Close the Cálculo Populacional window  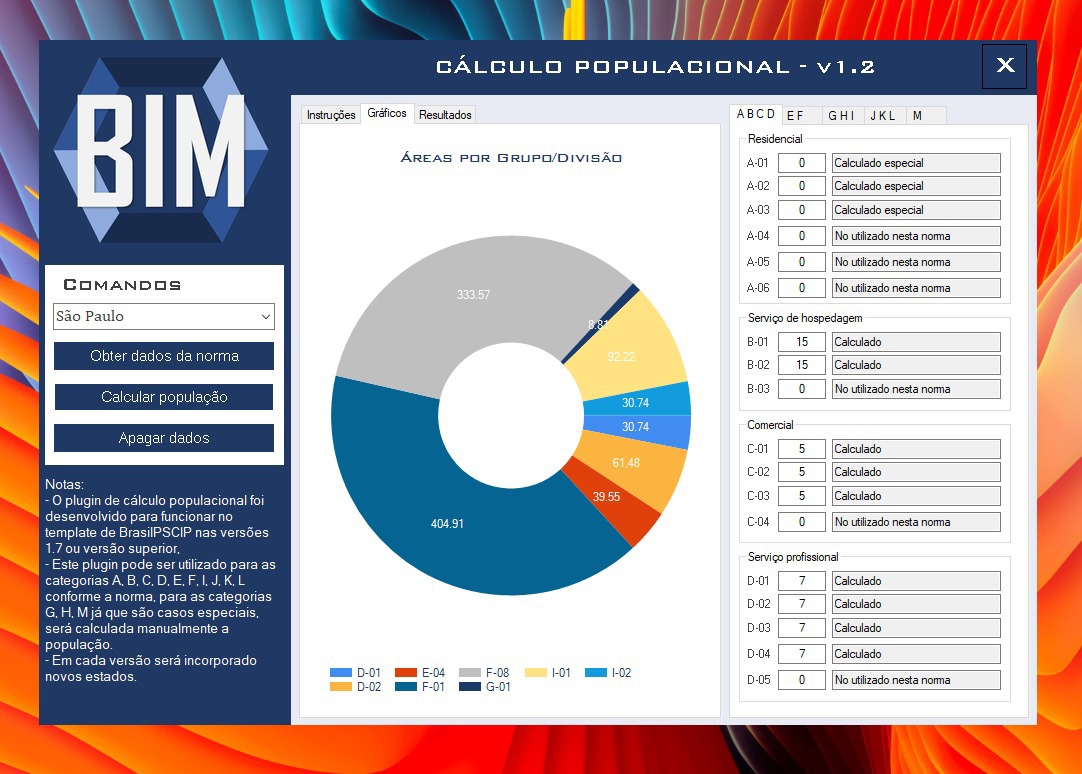pyautogui.click(x=1005, y=66)
